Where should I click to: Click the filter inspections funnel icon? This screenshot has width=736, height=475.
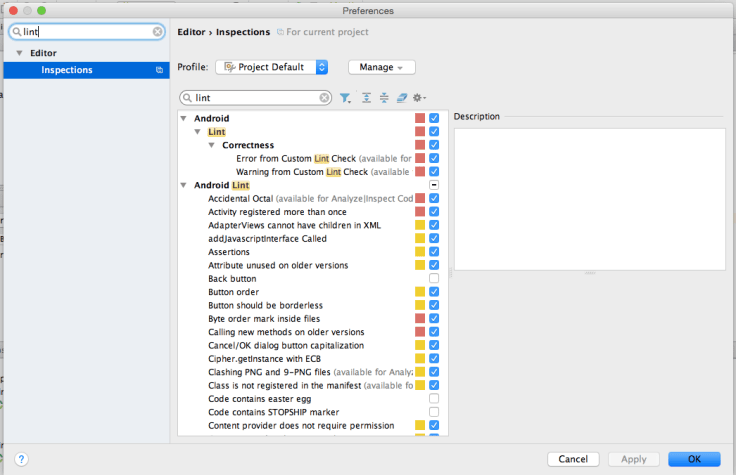[345, 98]
